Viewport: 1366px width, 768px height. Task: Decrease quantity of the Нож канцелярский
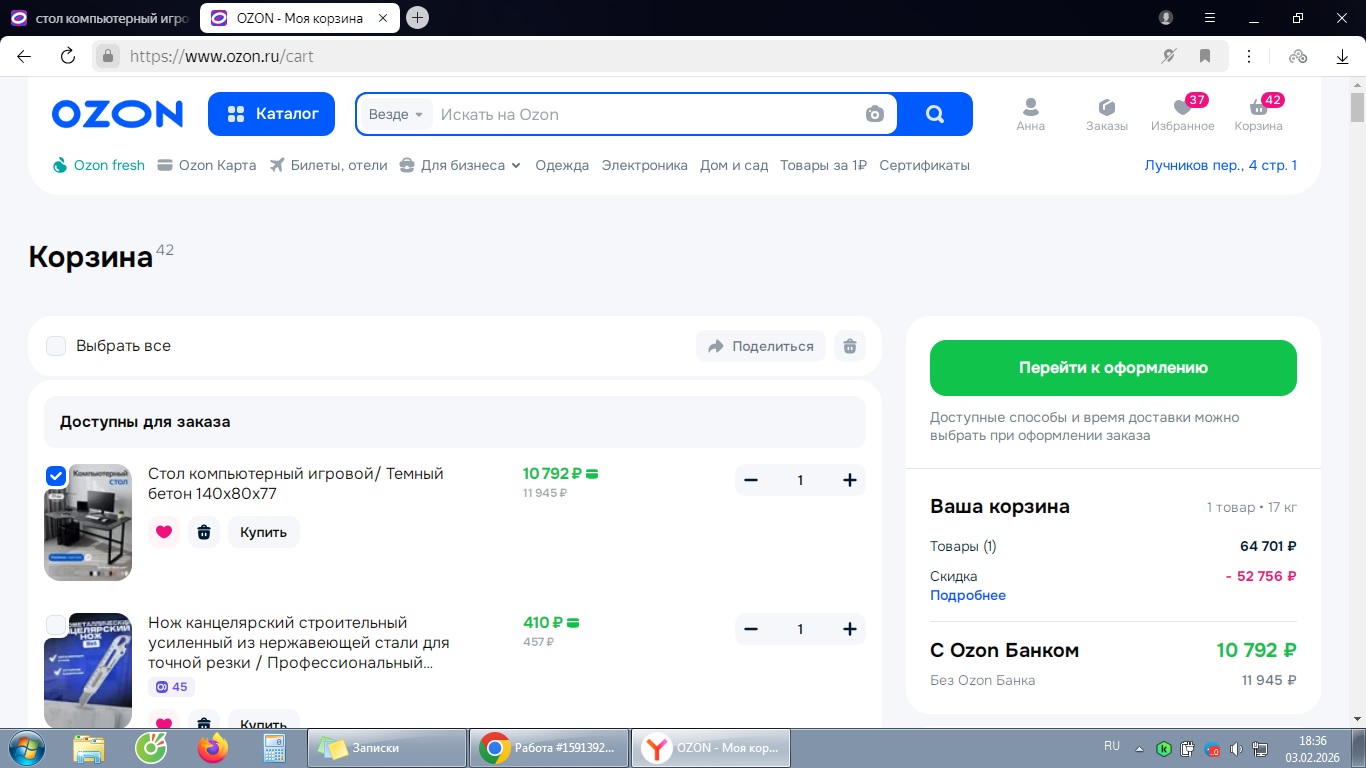point(751,629)
